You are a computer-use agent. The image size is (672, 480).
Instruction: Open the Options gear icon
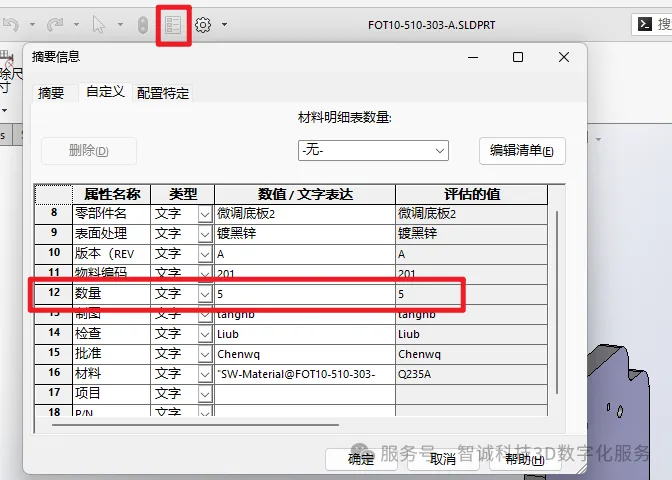(203, 25)
